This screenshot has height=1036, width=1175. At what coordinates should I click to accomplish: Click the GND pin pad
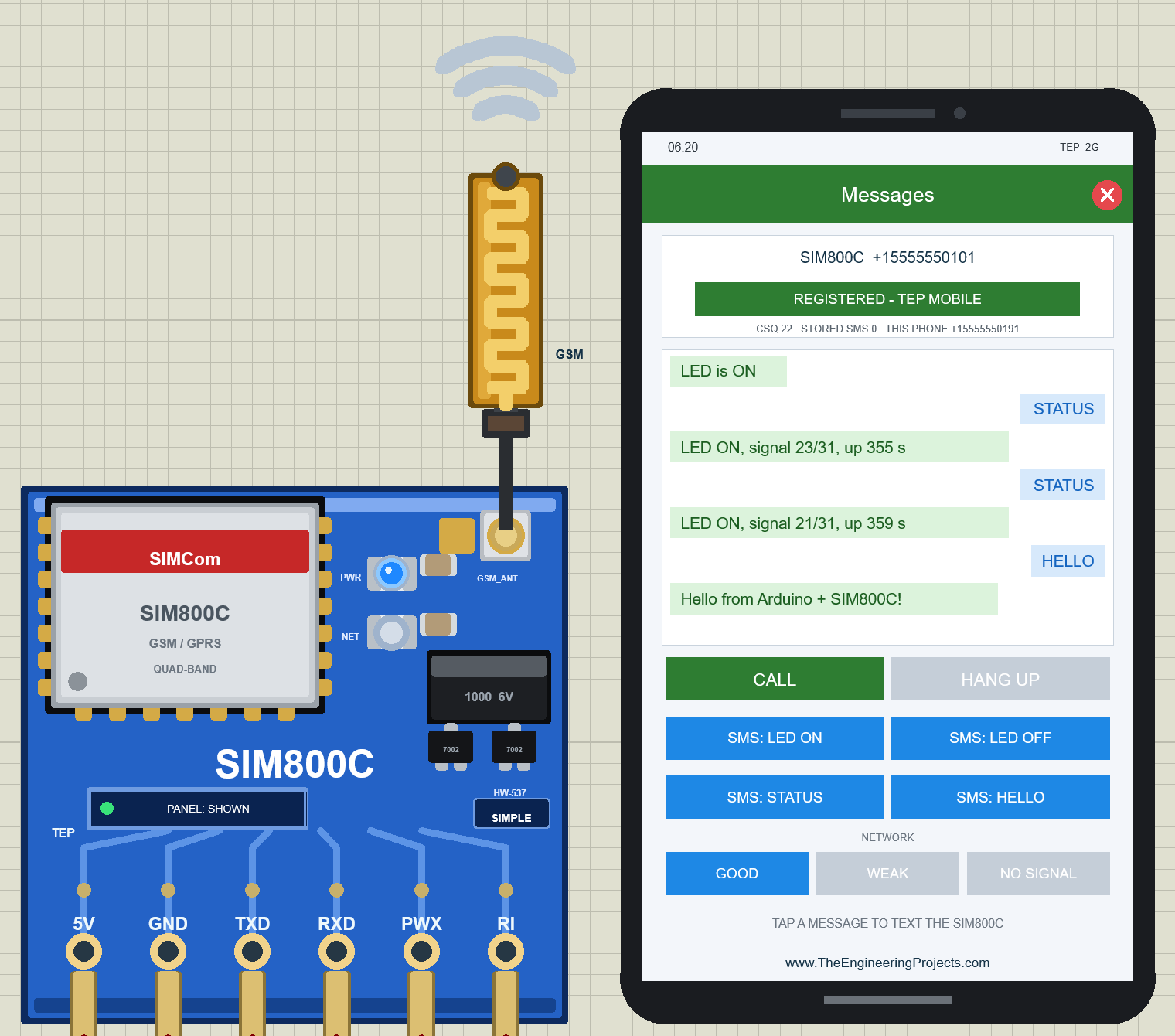tap(168, 951)
